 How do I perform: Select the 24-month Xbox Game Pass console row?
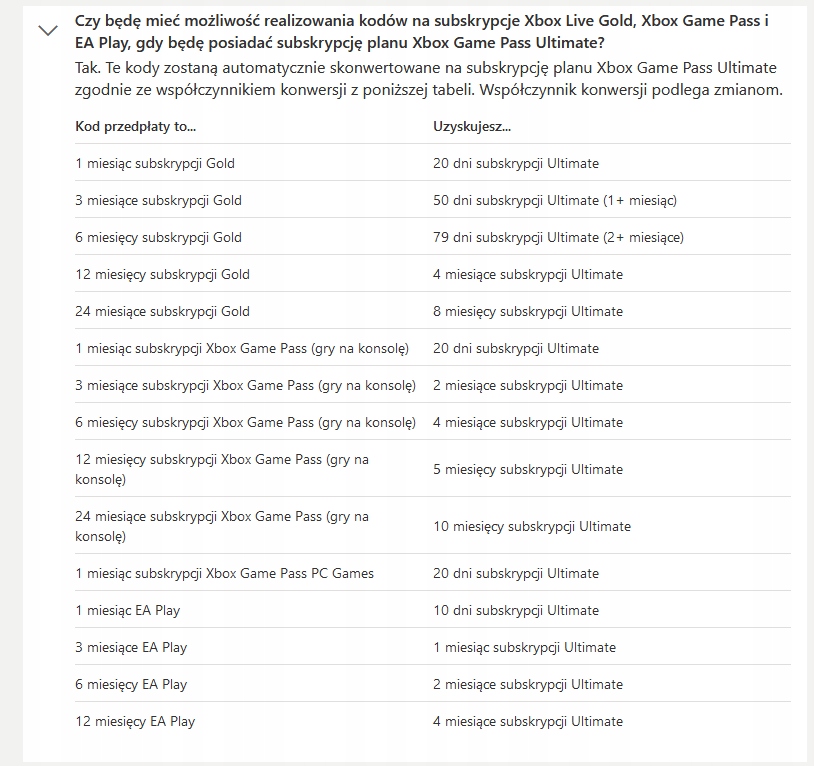pyautogui.click(x=222, y=526)
